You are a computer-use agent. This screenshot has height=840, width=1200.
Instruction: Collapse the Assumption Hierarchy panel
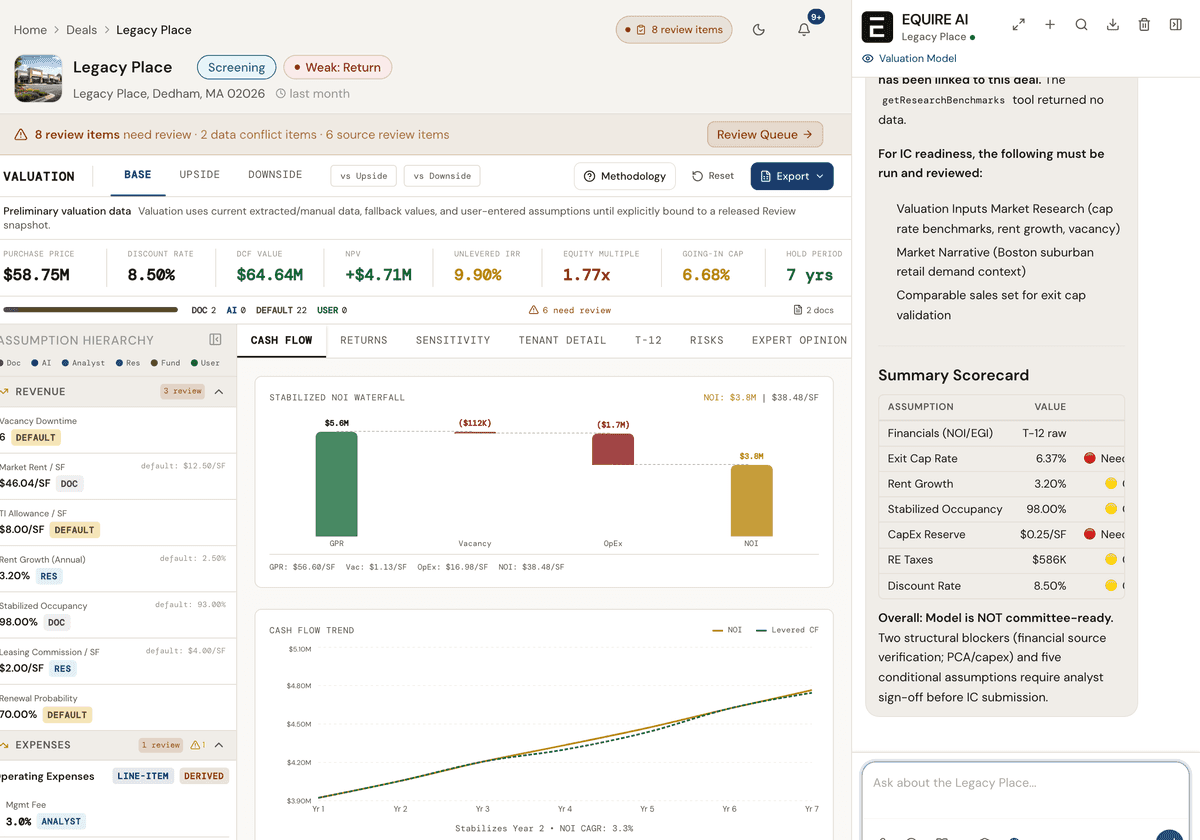[x=215, y=340]
